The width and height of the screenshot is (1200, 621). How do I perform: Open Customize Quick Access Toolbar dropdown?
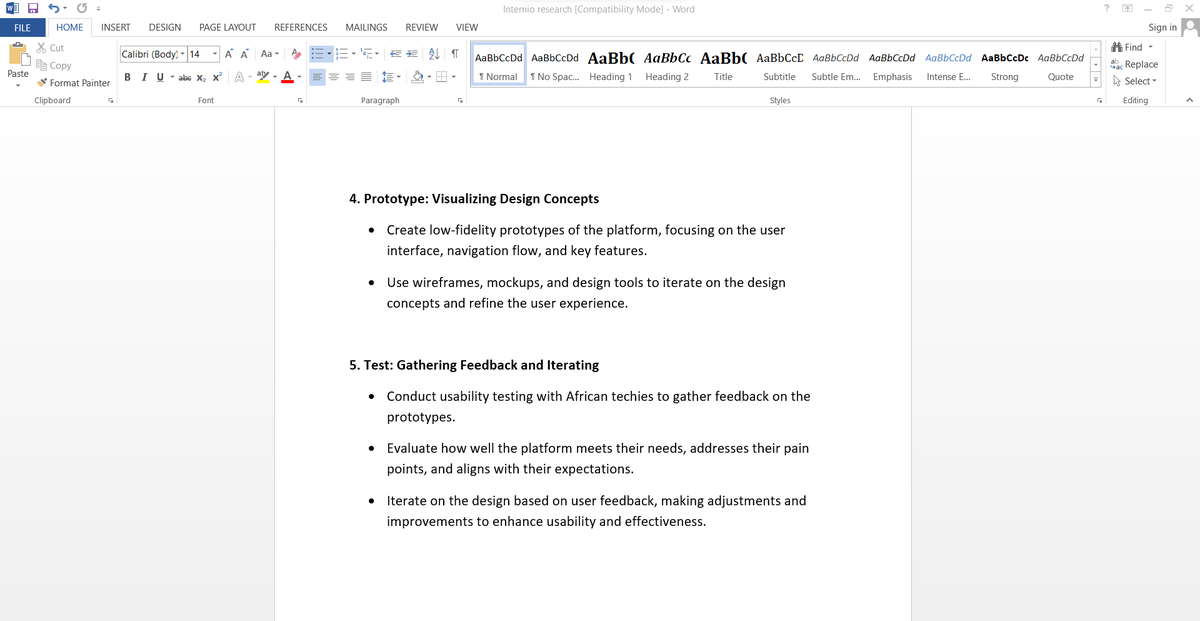point(97,10)
